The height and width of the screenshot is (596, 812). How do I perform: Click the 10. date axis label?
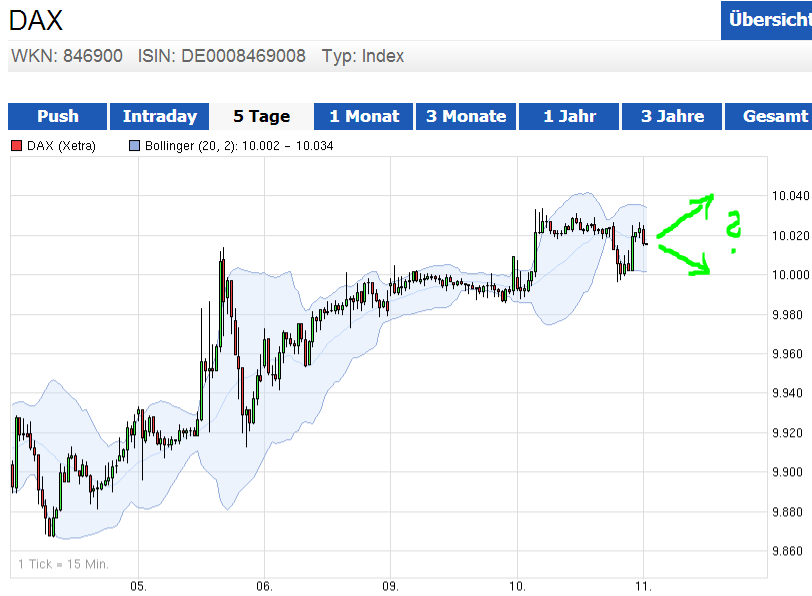(x=517, y=587)
